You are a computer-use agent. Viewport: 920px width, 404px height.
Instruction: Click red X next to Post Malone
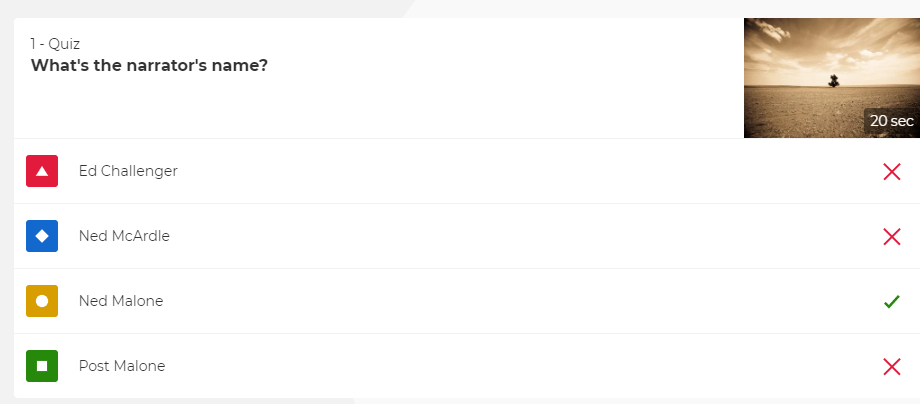(x=892, y=367)
